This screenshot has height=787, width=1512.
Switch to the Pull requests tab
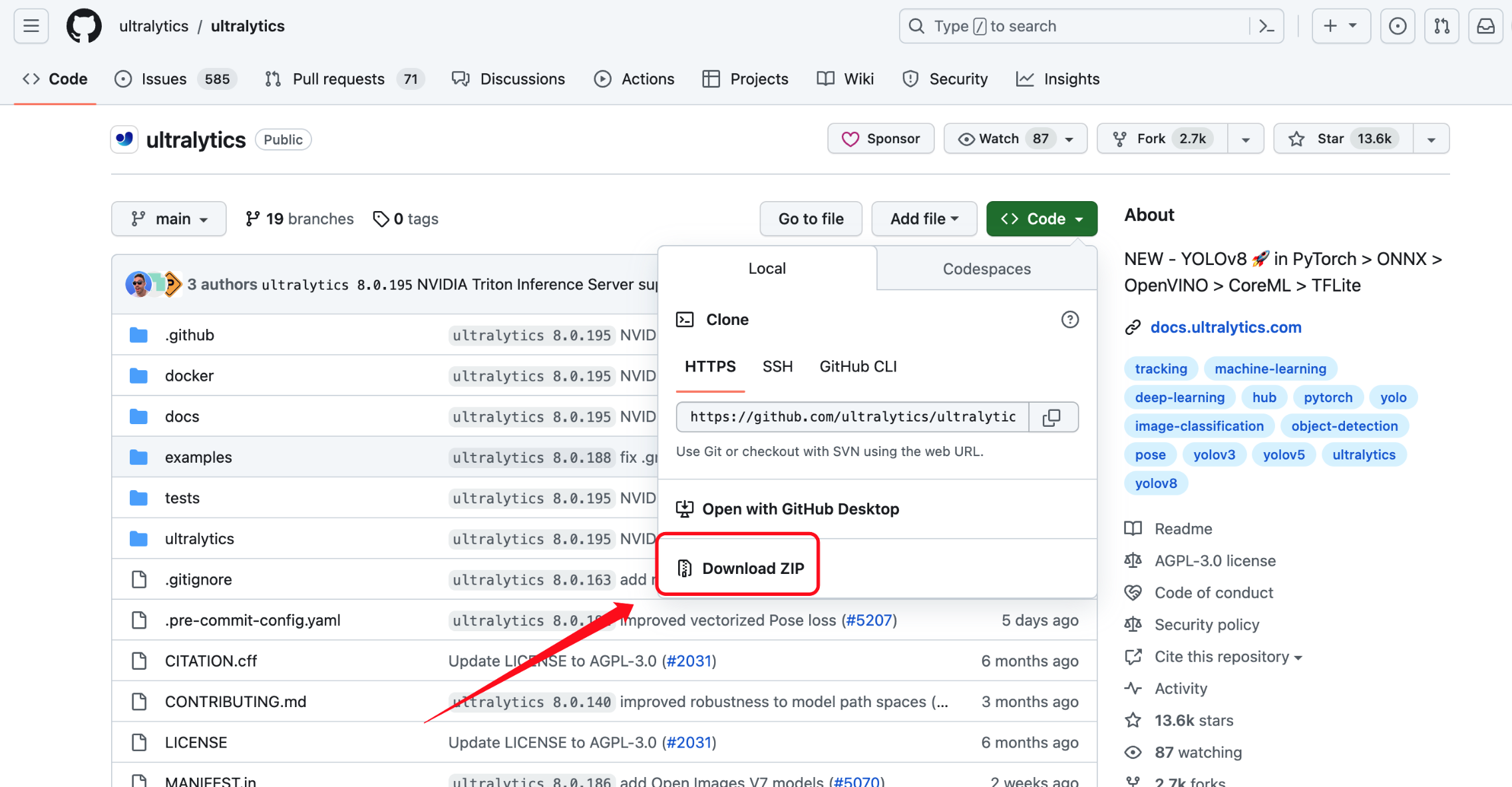(345, 79)
